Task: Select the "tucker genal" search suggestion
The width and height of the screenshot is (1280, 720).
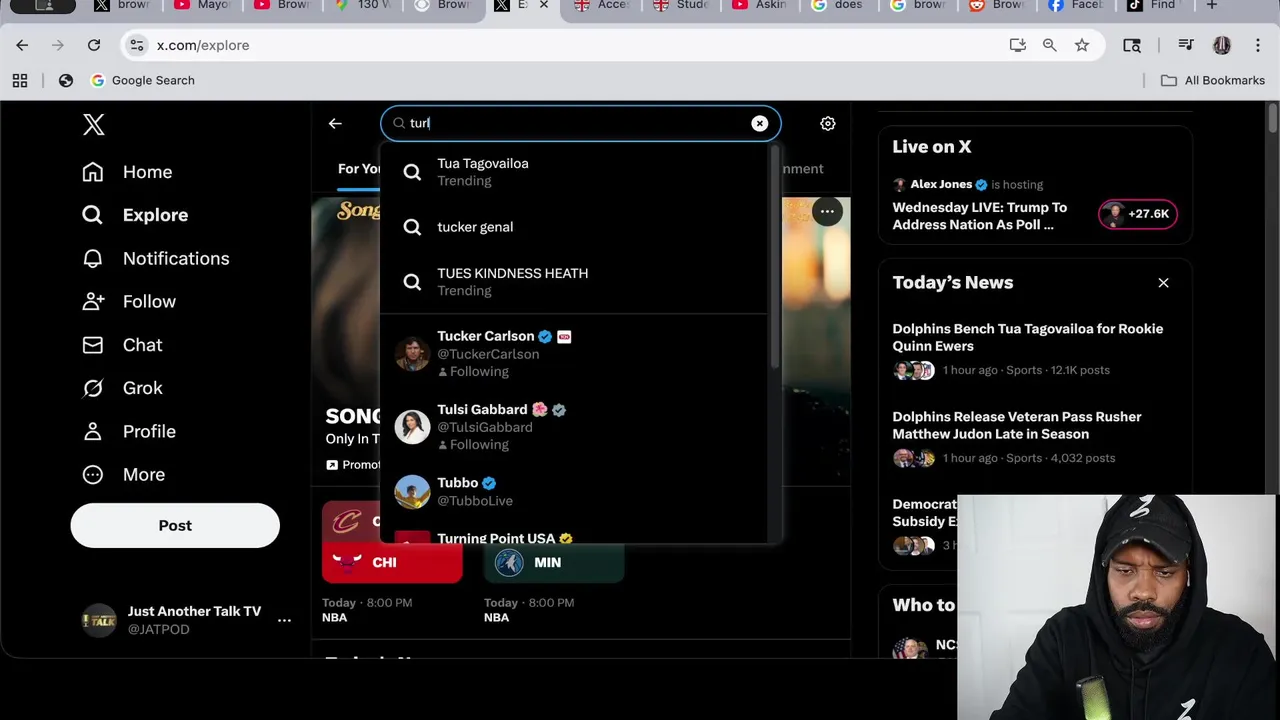Action: coord(574,227)
